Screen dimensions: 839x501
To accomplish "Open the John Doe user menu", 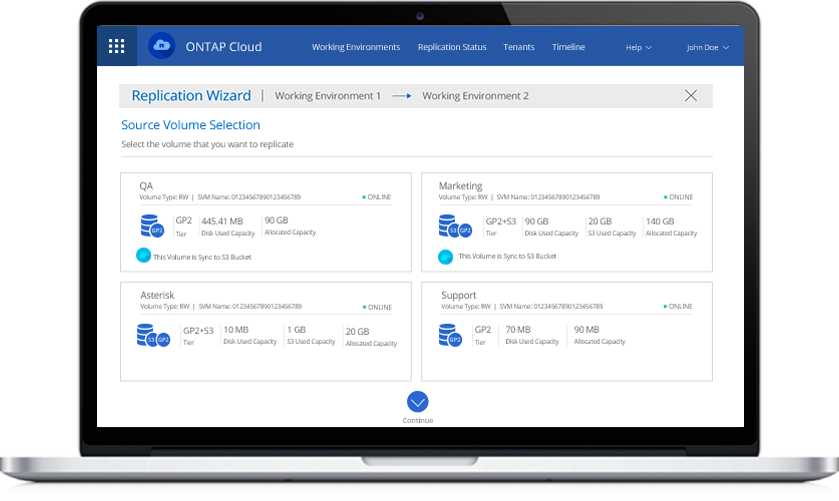I will click(707, 48).
